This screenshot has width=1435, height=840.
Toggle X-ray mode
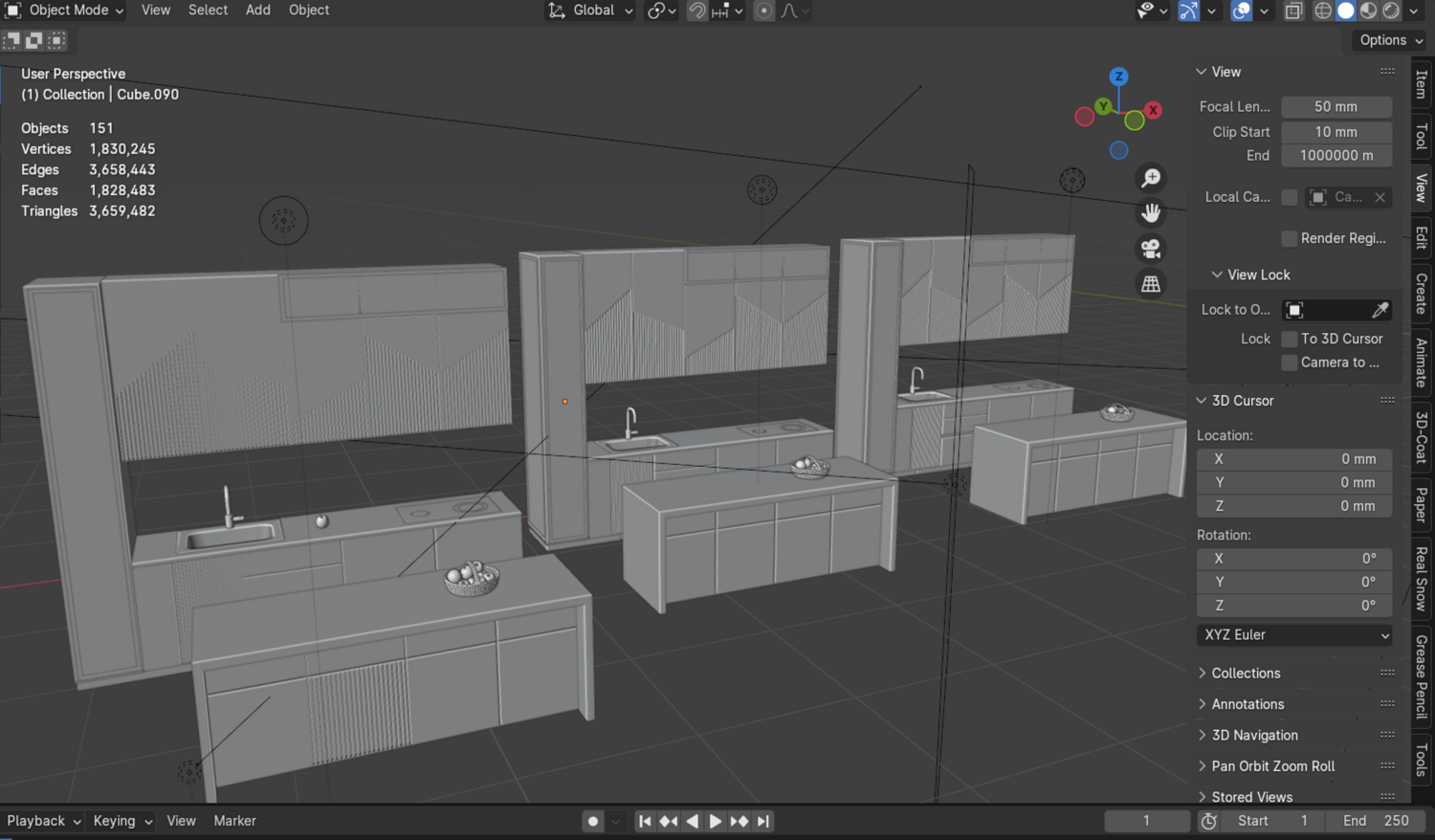[1293, 11]
